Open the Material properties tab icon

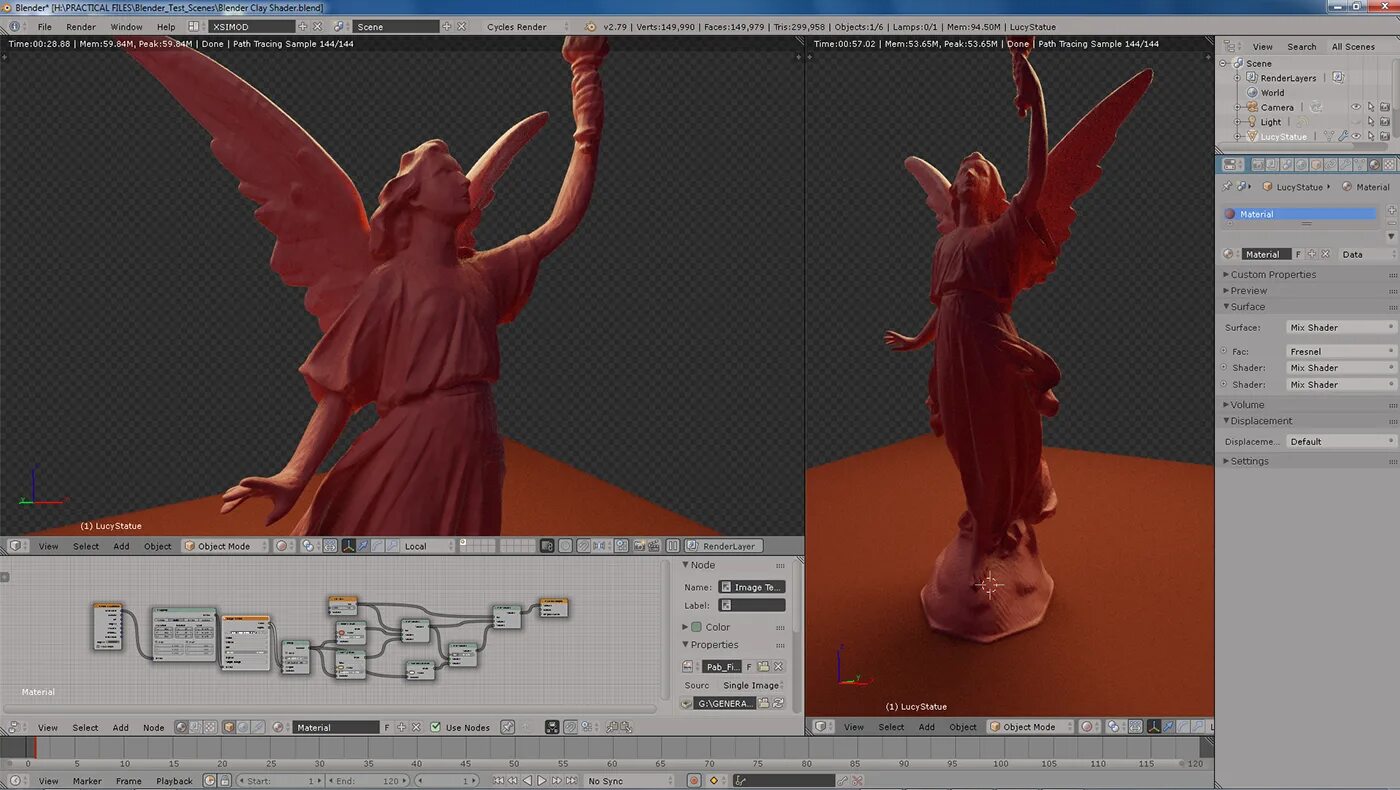[x=1375, y=165]
